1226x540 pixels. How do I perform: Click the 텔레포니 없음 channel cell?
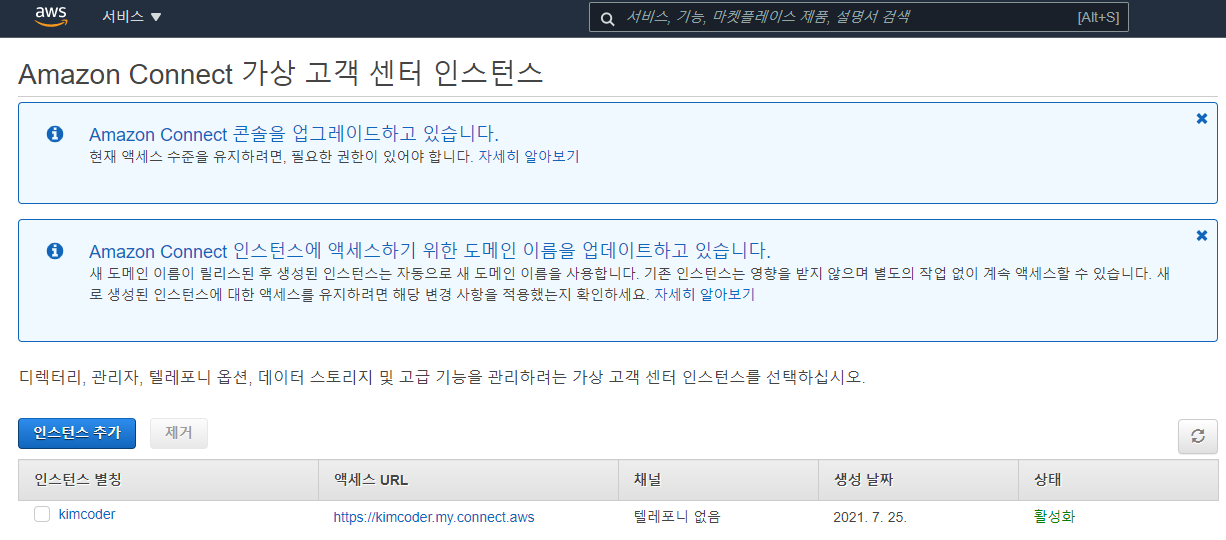(x=677, y=517)
